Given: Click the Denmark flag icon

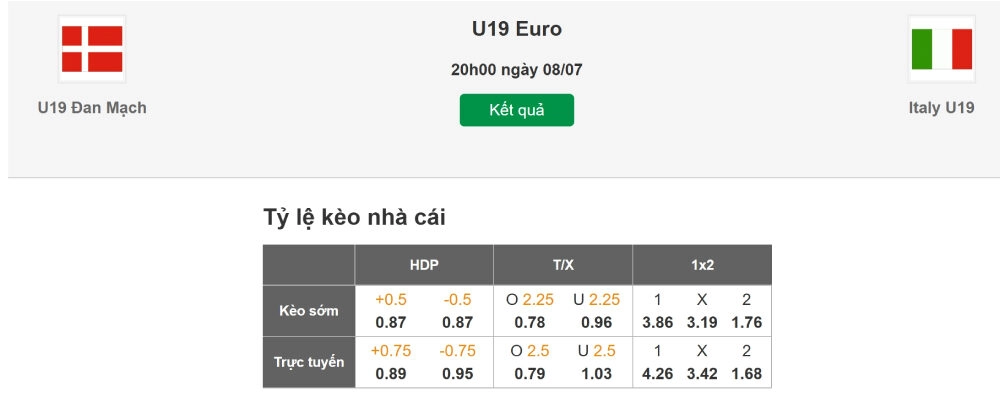Looking at the screenshot, I should (92, 49).
